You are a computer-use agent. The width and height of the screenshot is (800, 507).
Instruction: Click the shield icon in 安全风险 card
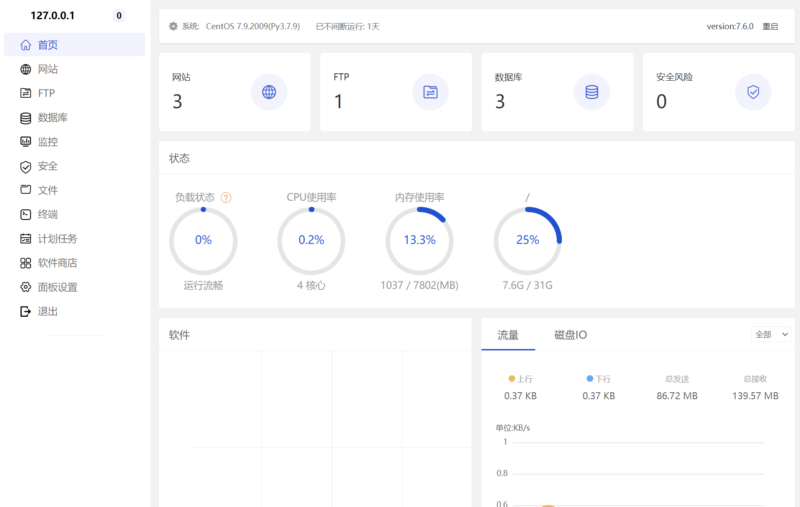coord(753,92)
